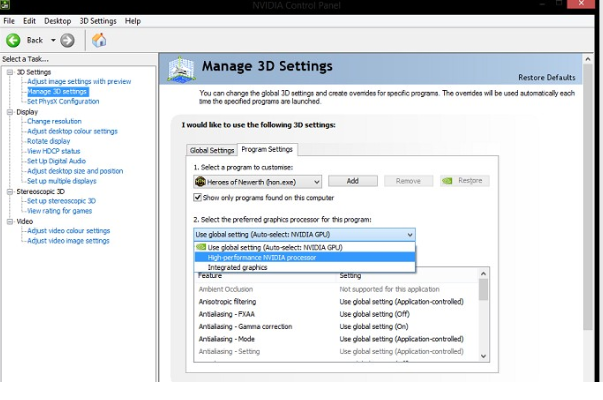
Task: Open the File menu
Action: 9,21
